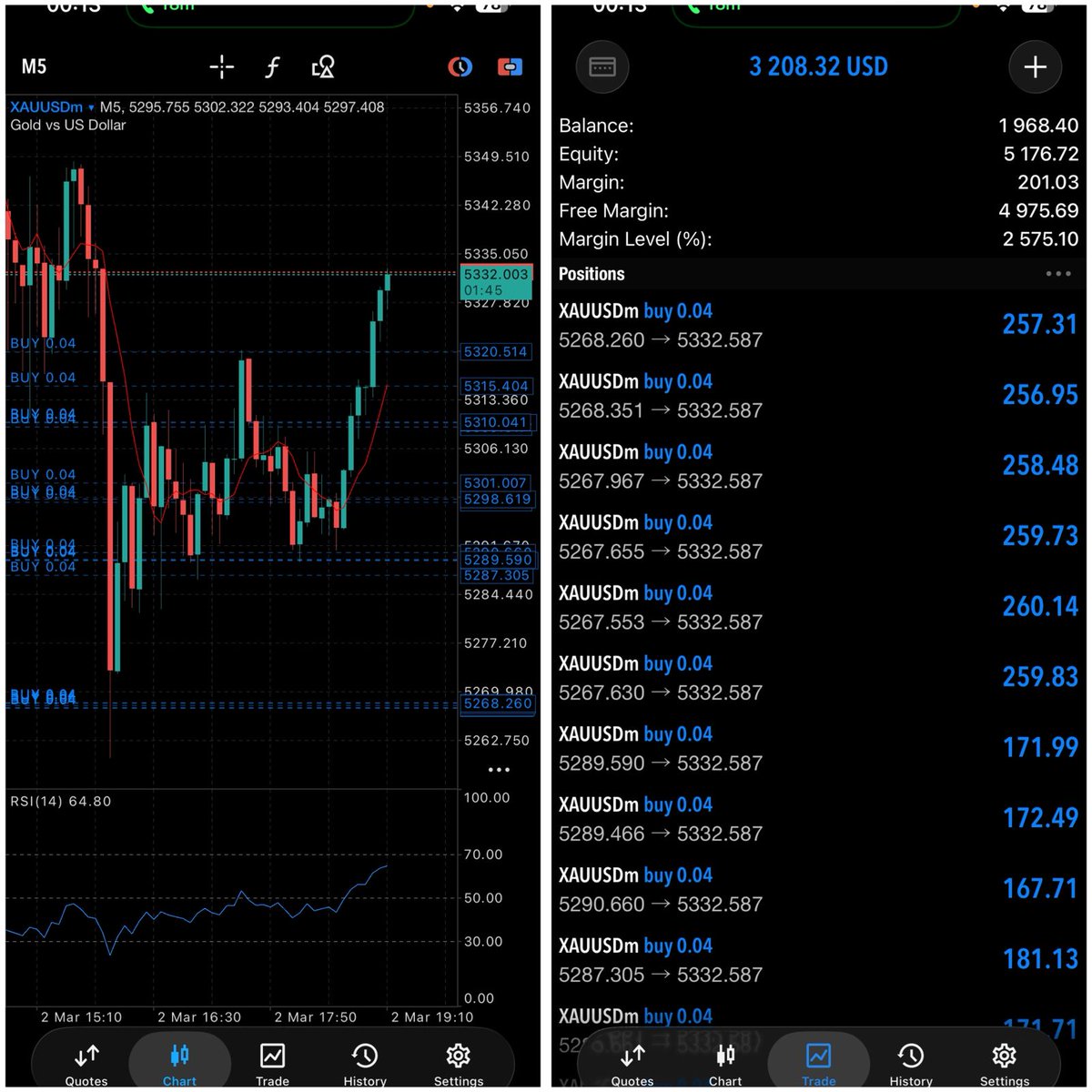Select the position opened at 5287.305 in list

(819, 960)
